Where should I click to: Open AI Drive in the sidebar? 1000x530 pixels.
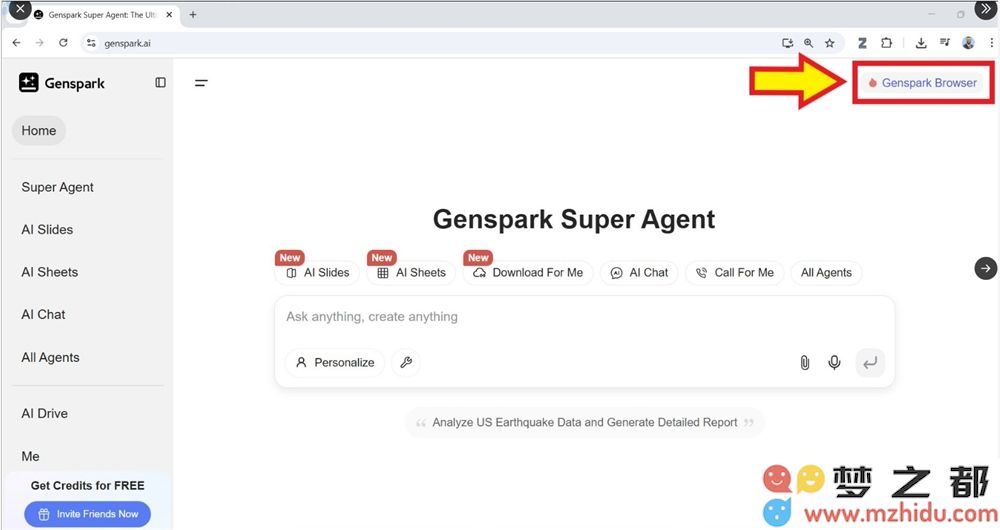(x=45, y=413)
